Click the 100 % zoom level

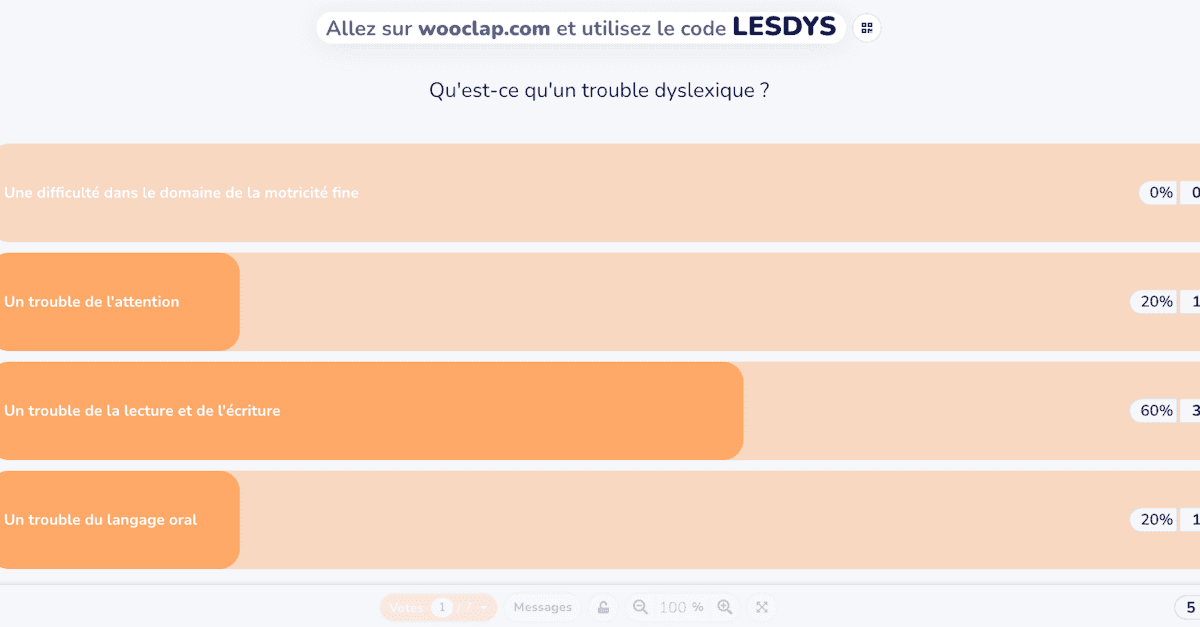[681, 607]
